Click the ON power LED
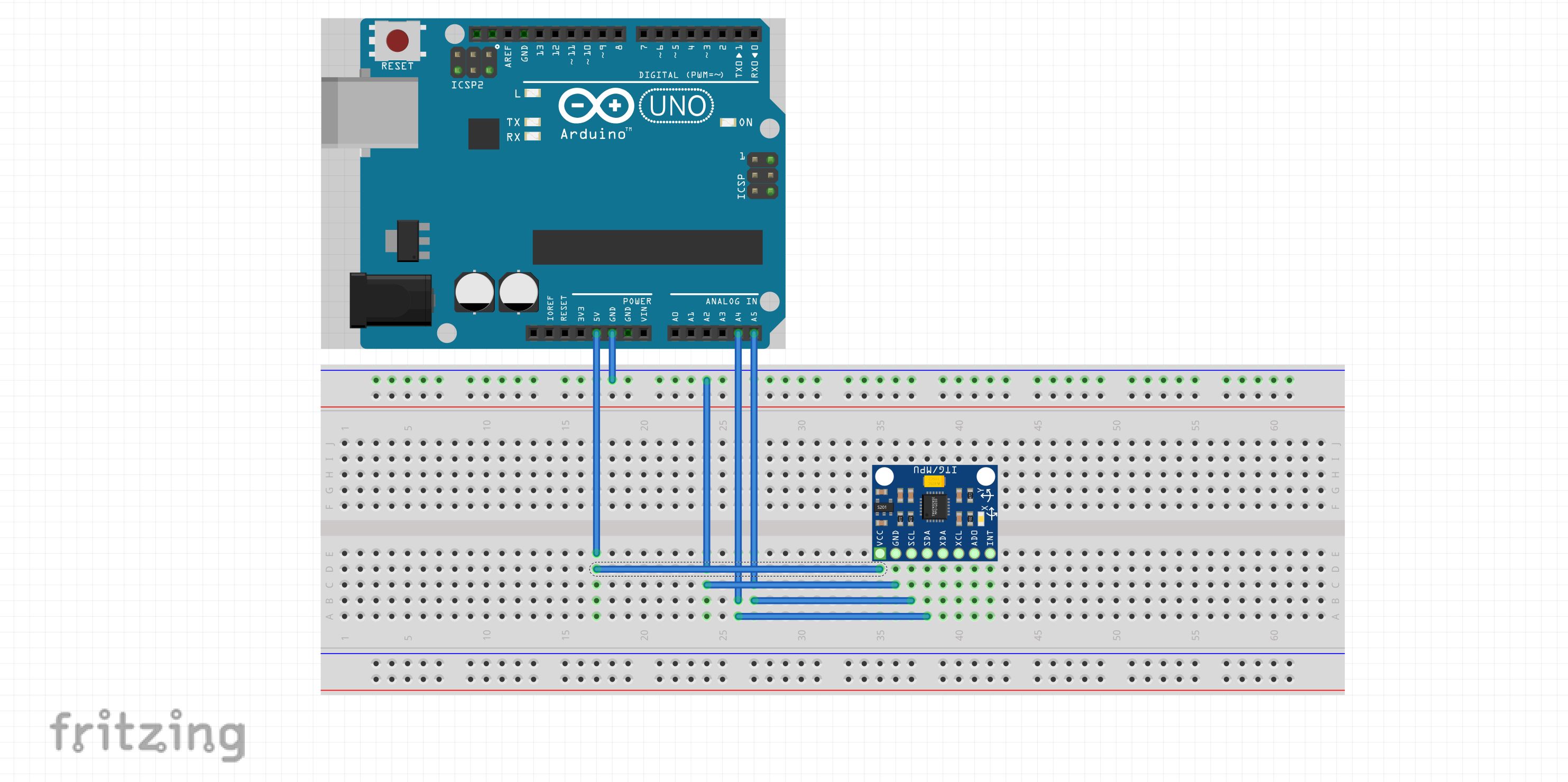The height and width of the screenshot is (782, 1568). [x=728, y=123]
